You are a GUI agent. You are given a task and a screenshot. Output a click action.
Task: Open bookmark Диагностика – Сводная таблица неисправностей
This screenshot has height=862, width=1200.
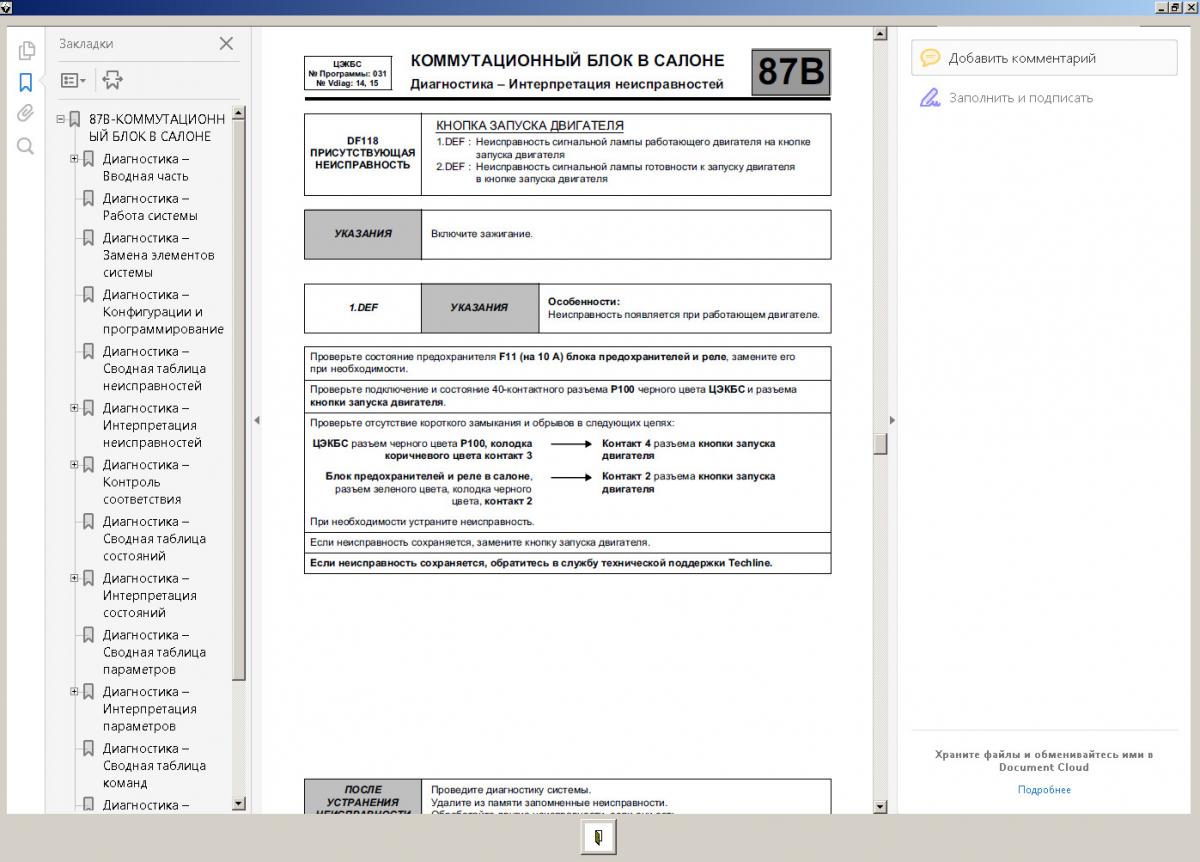154,368
